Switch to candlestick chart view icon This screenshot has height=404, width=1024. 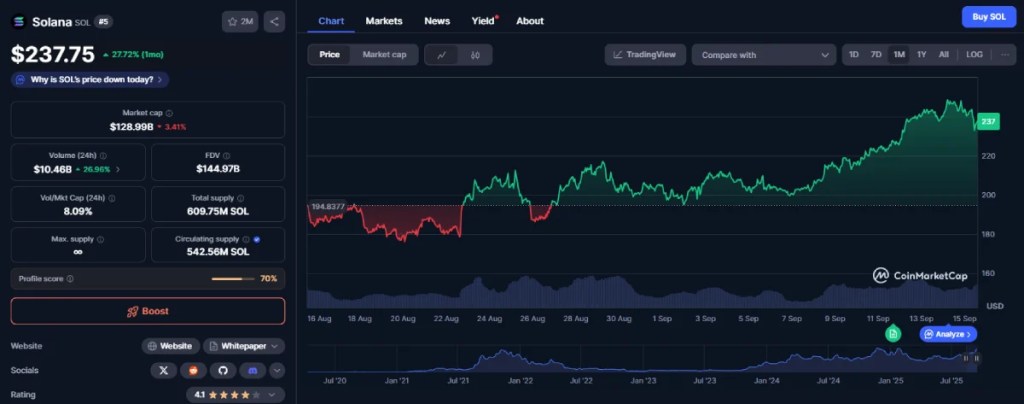click(475, 55)
